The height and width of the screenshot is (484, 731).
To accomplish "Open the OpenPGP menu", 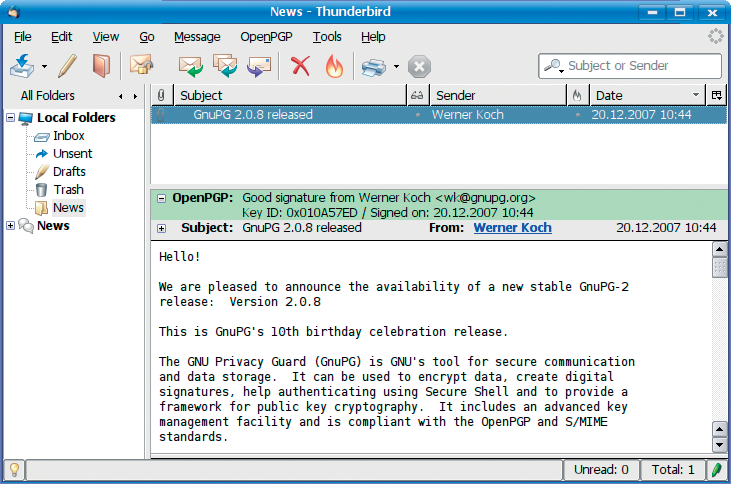I will tap(266, 37).
